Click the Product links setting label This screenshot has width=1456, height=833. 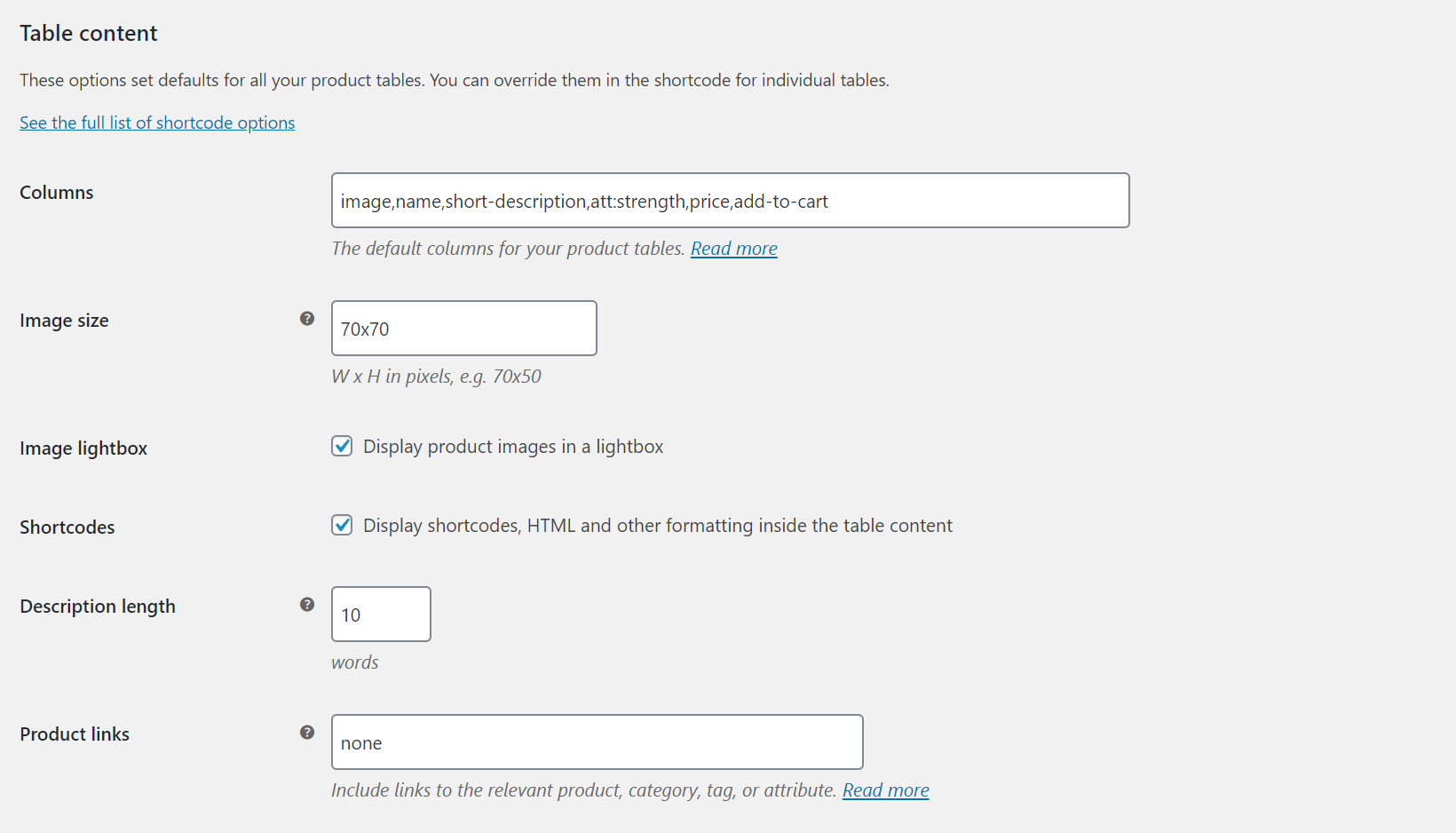[x=75, y=734]
